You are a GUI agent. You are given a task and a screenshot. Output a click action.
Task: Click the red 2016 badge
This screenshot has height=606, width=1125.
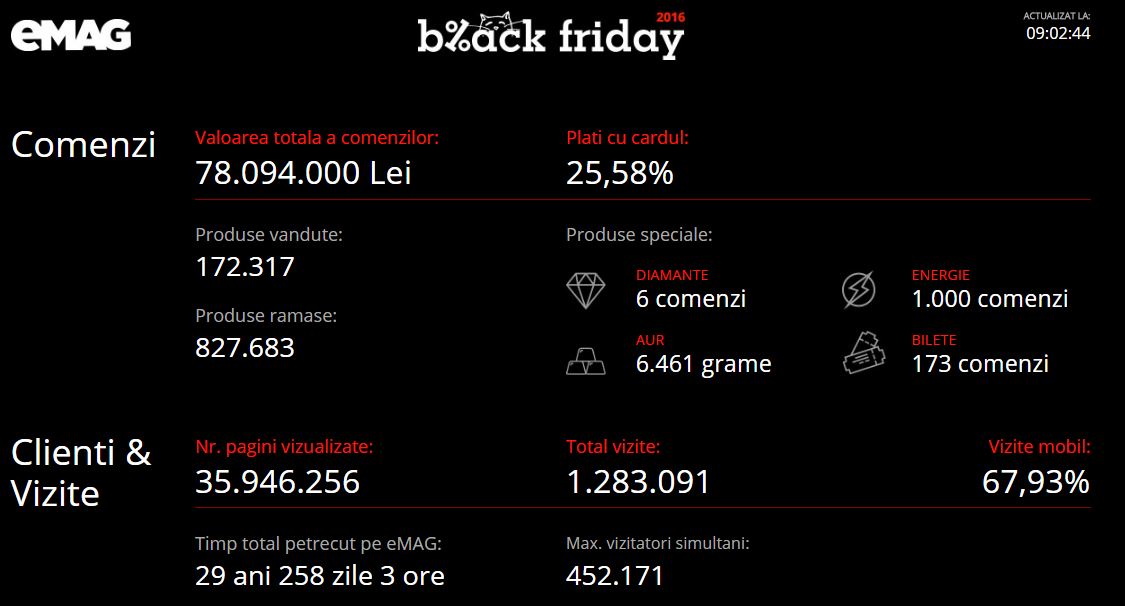[670, 17]
